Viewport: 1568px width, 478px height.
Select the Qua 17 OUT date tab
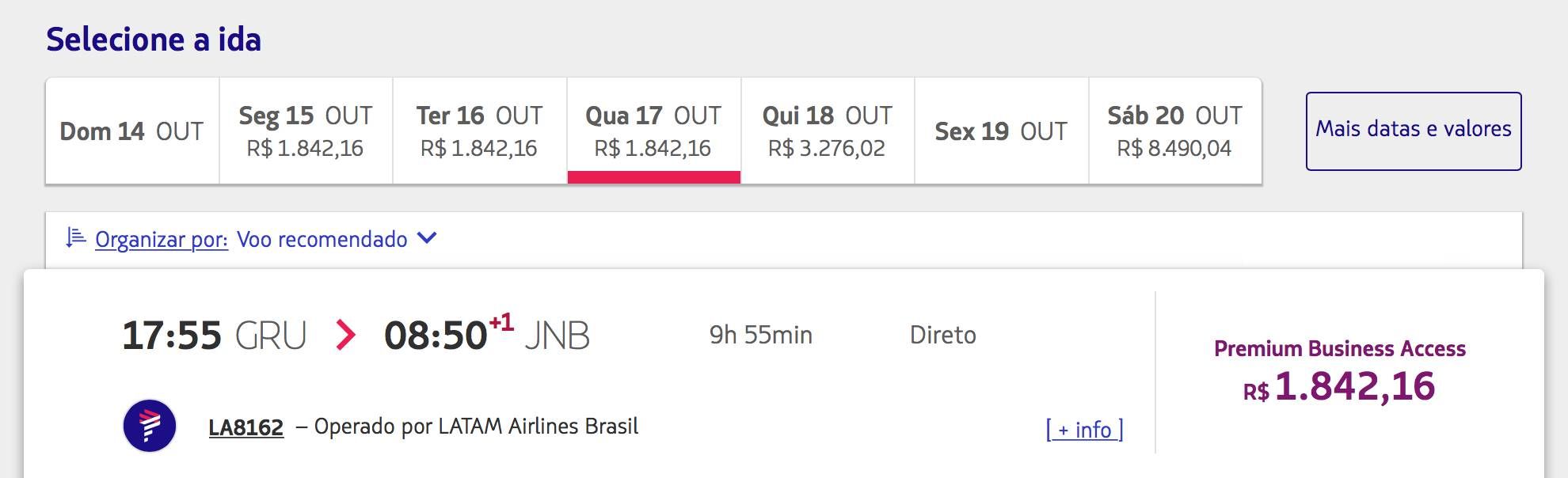click(654, 131)
